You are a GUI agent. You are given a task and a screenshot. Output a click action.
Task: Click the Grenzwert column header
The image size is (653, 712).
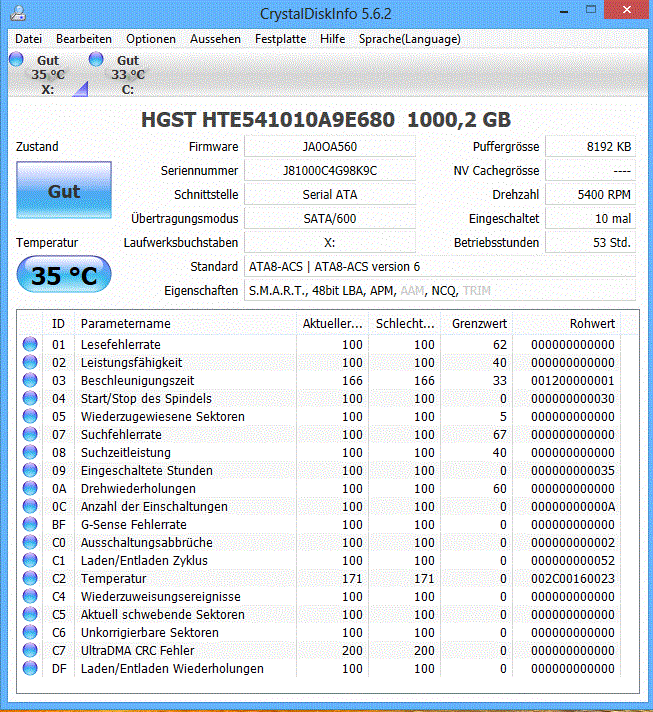477,324
